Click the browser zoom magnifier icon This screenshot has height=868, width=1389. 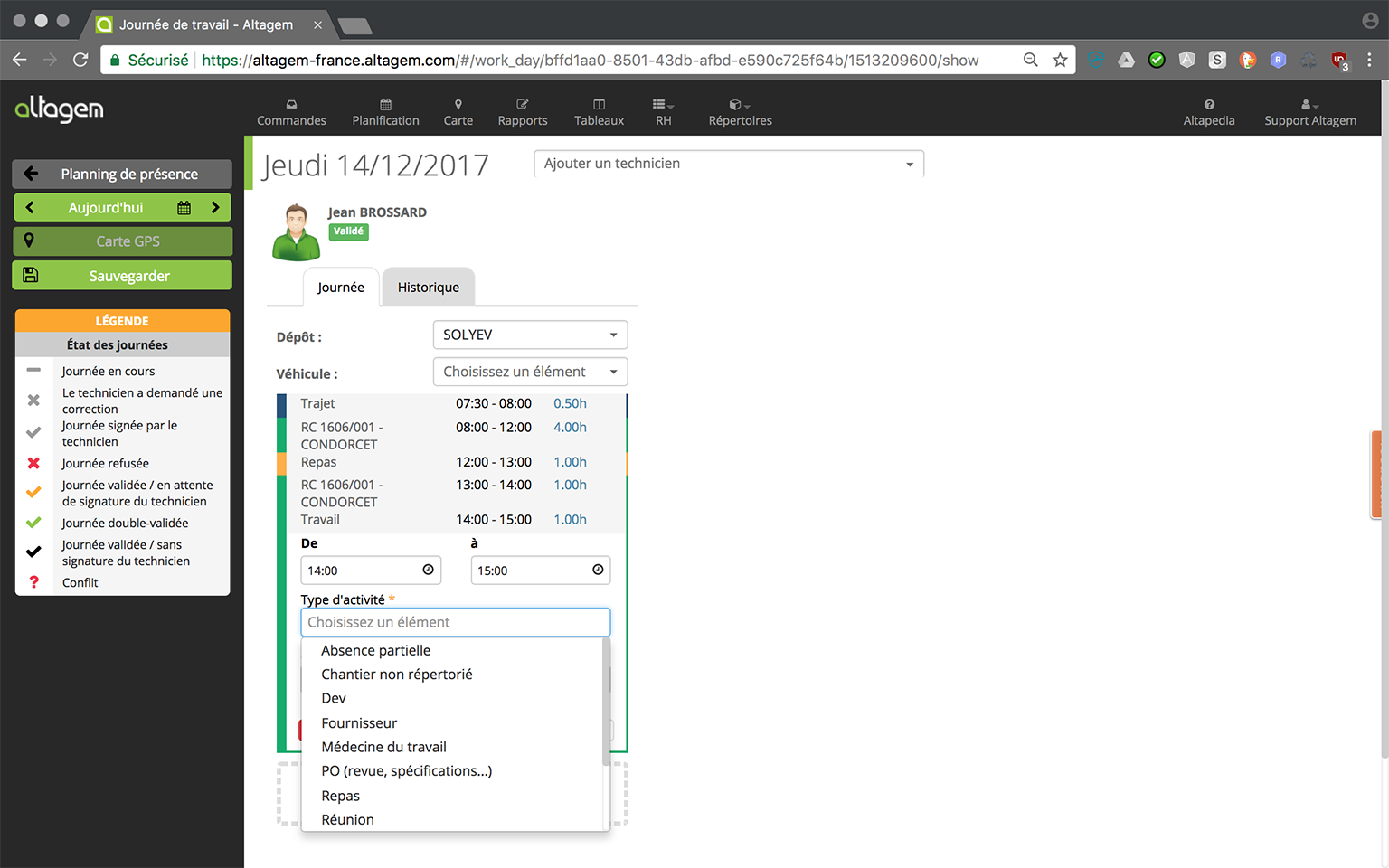(1030, 60)
